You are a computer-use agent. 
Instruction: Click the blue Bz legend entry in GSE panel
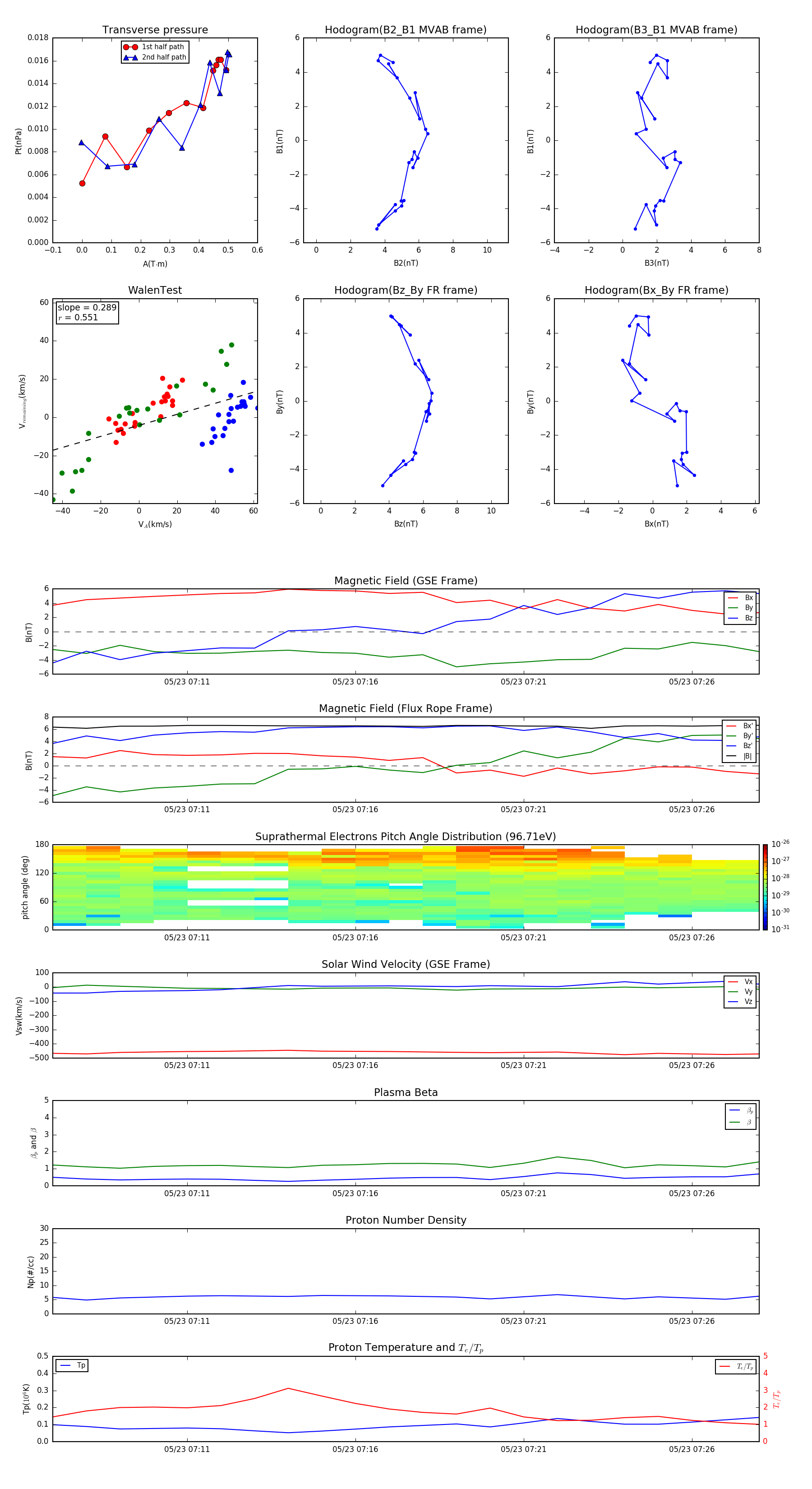click(740, 618)
